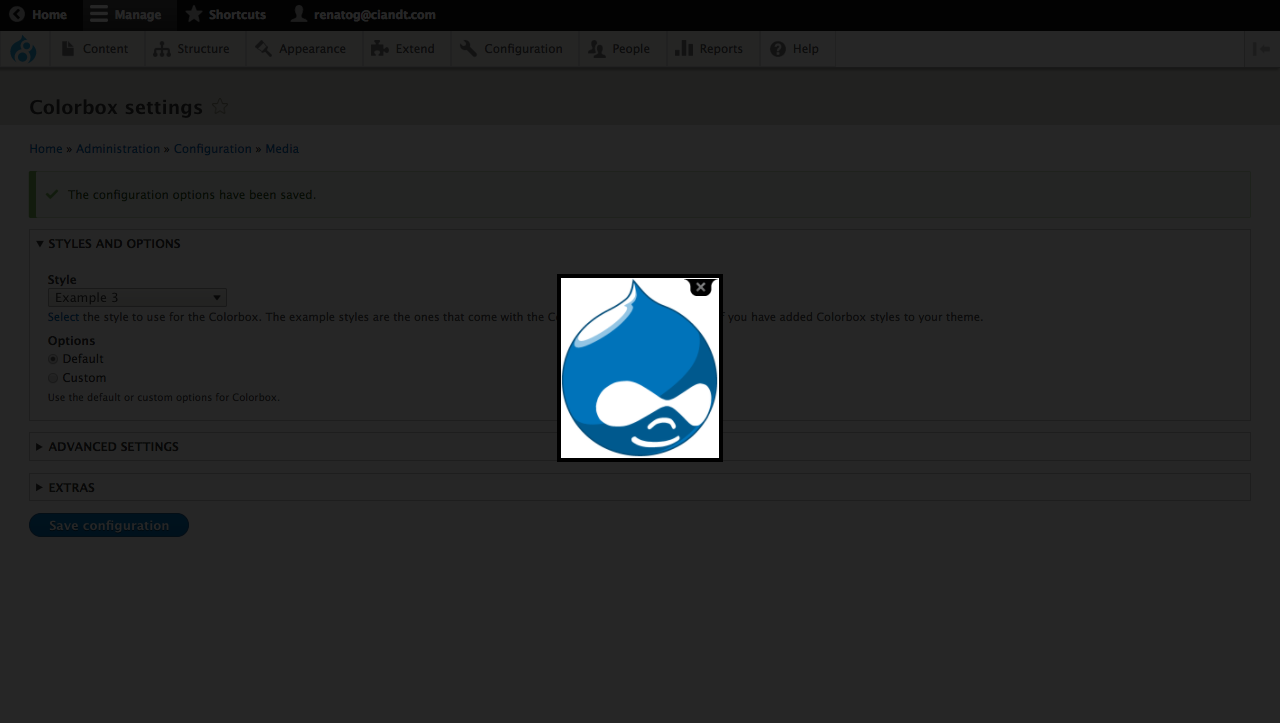Follow the Administration breadcrumb link
This screenshot has height=723, width=1280.
[x=118, y=149]
